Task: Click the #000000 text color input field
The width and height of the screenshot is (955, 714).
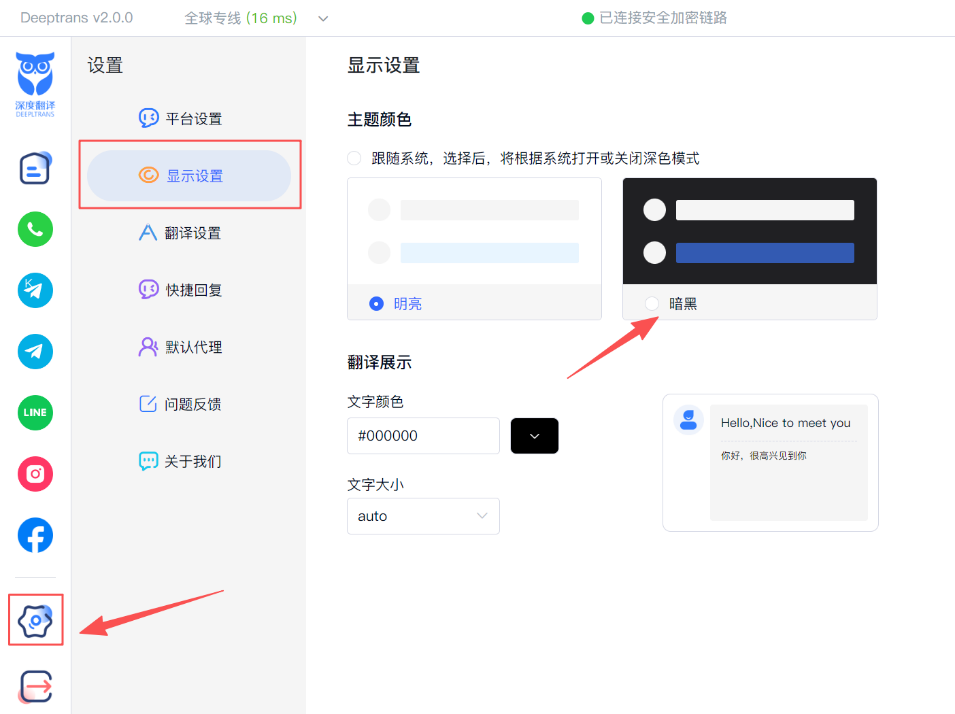Action: coord(423,436)
